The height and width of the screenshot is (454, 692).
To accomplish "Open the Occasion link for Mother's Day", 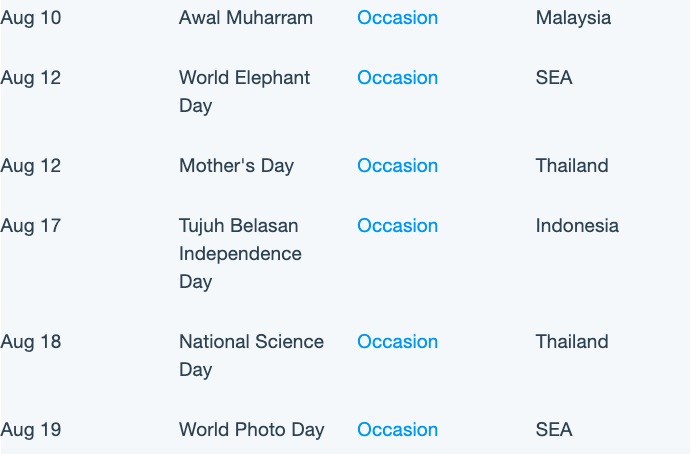I will (397, 166).
